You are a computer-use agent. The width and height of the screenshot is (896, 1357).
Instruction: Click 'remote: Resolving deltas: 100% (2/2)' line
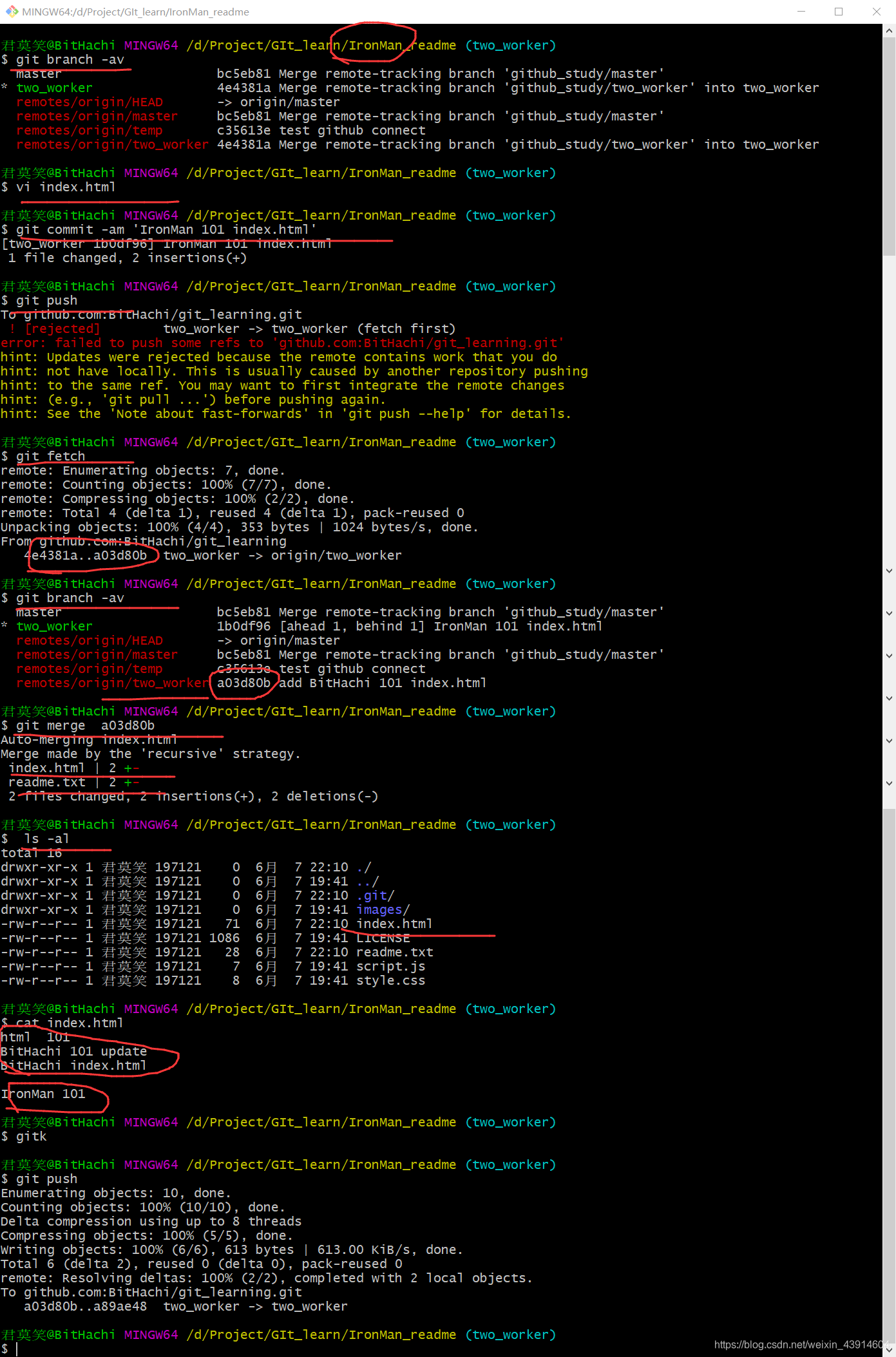pyautogui.click(x=267, y=1278)
